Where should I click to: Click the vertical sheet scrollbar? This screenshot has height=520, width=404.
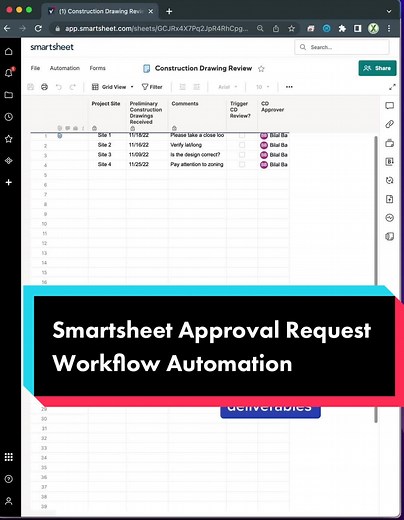click(x=376, y=279)
